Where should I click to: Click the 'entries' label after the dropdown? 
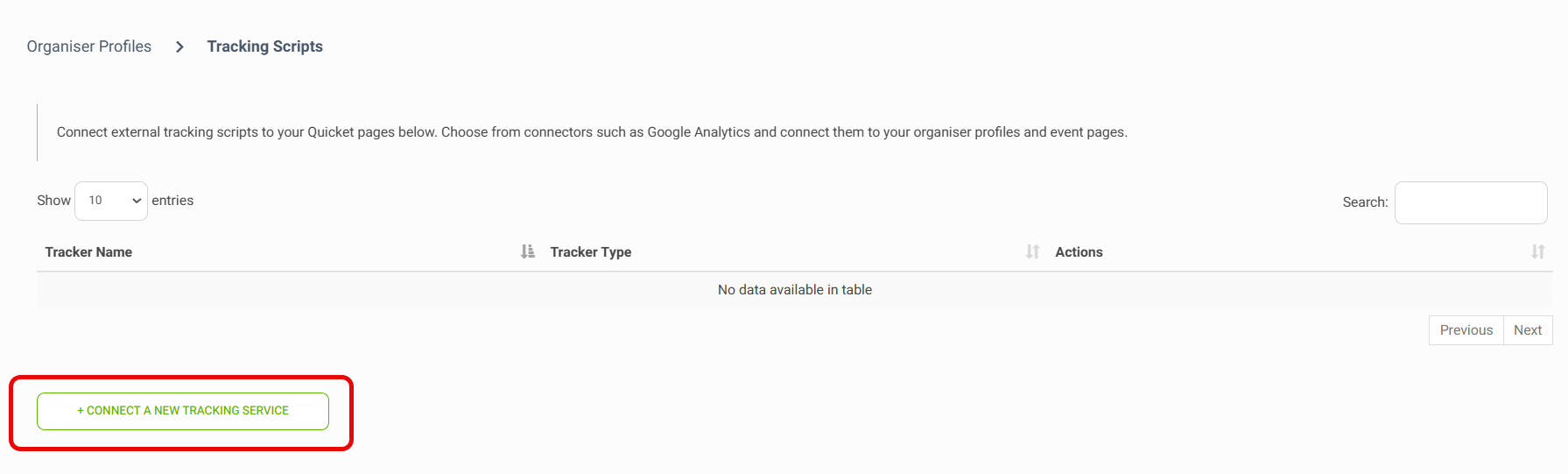click(172, 201)
